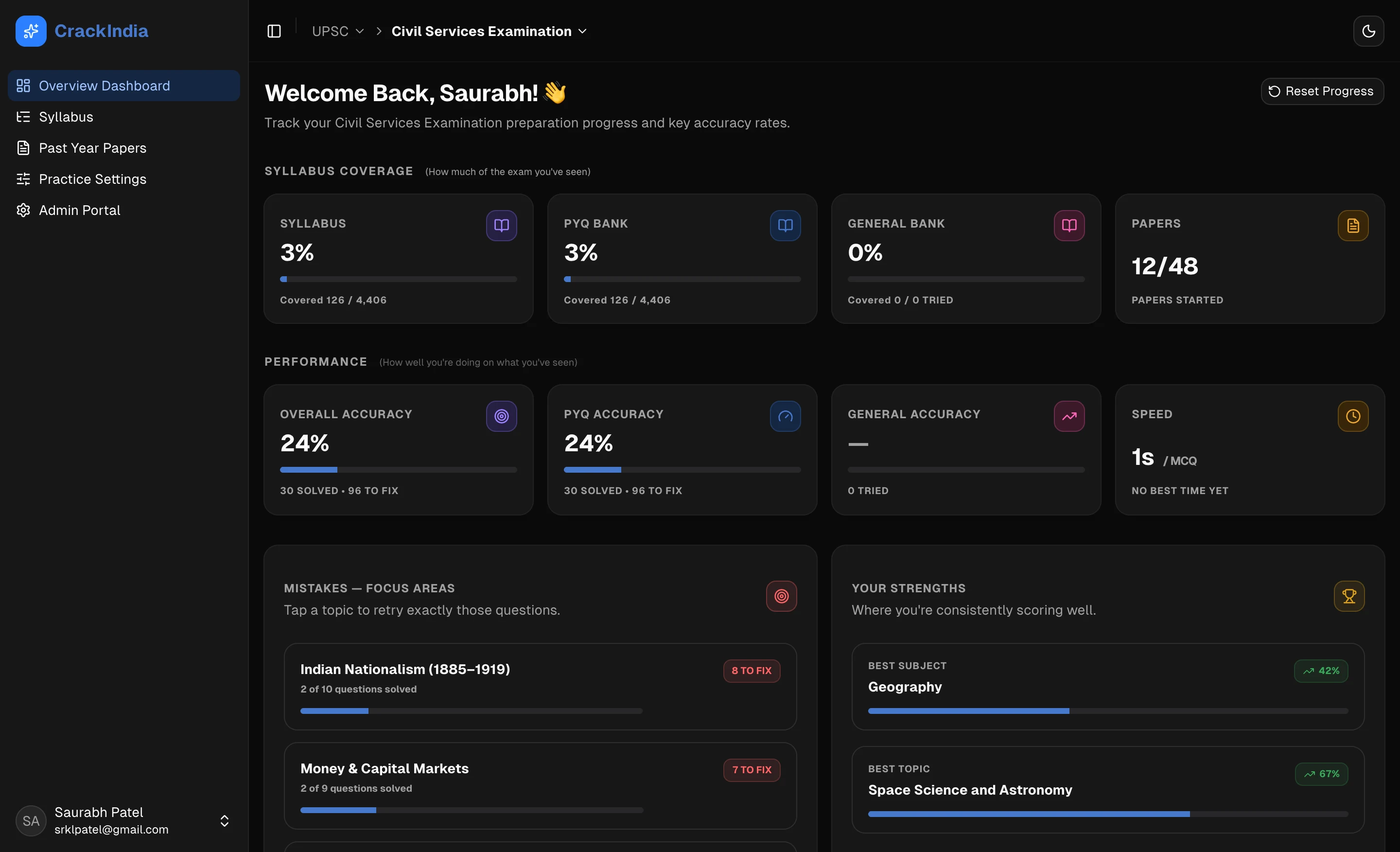Click the trend icon on General Accuracy card
This screenshot has width=1400, height=852.
[1069, 416]
